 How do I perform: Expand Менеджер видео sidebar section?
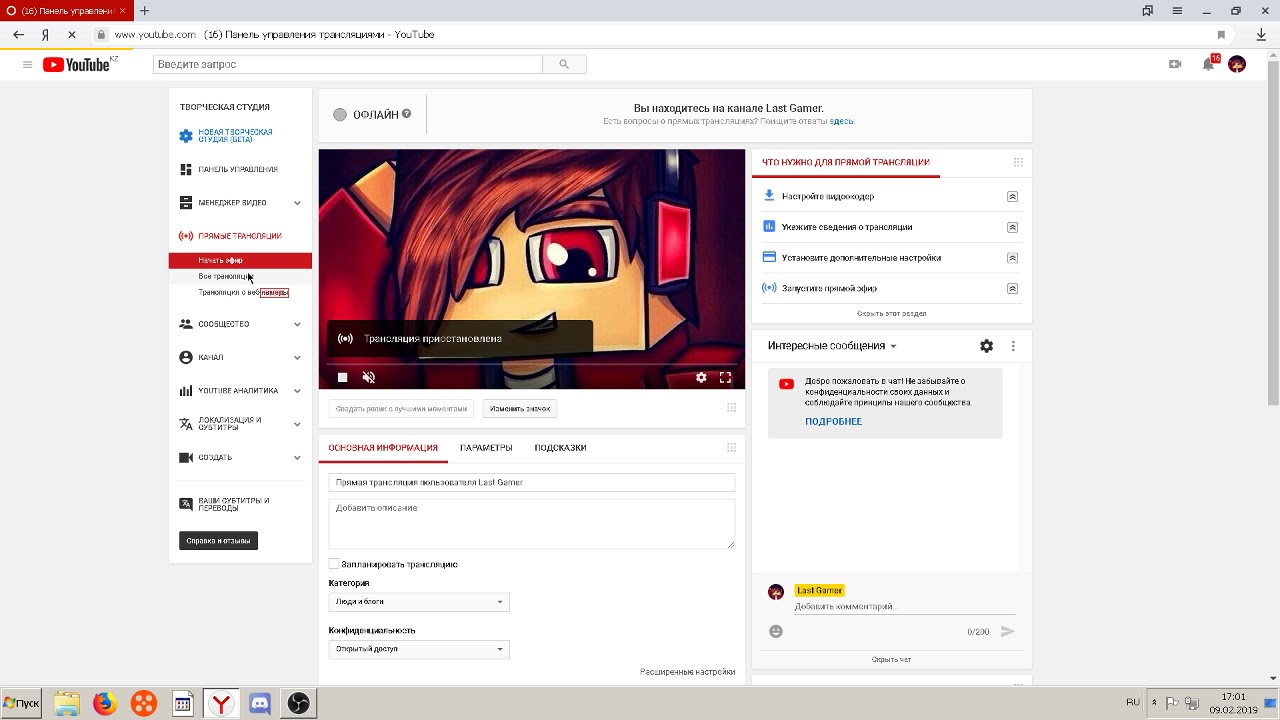pos(297,203)
